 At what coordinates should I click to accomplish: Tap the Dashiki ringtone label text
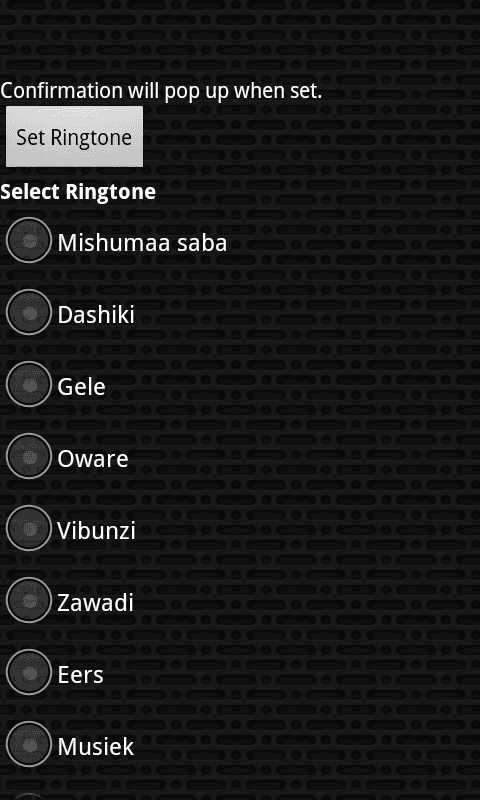(x=96, y=315)
